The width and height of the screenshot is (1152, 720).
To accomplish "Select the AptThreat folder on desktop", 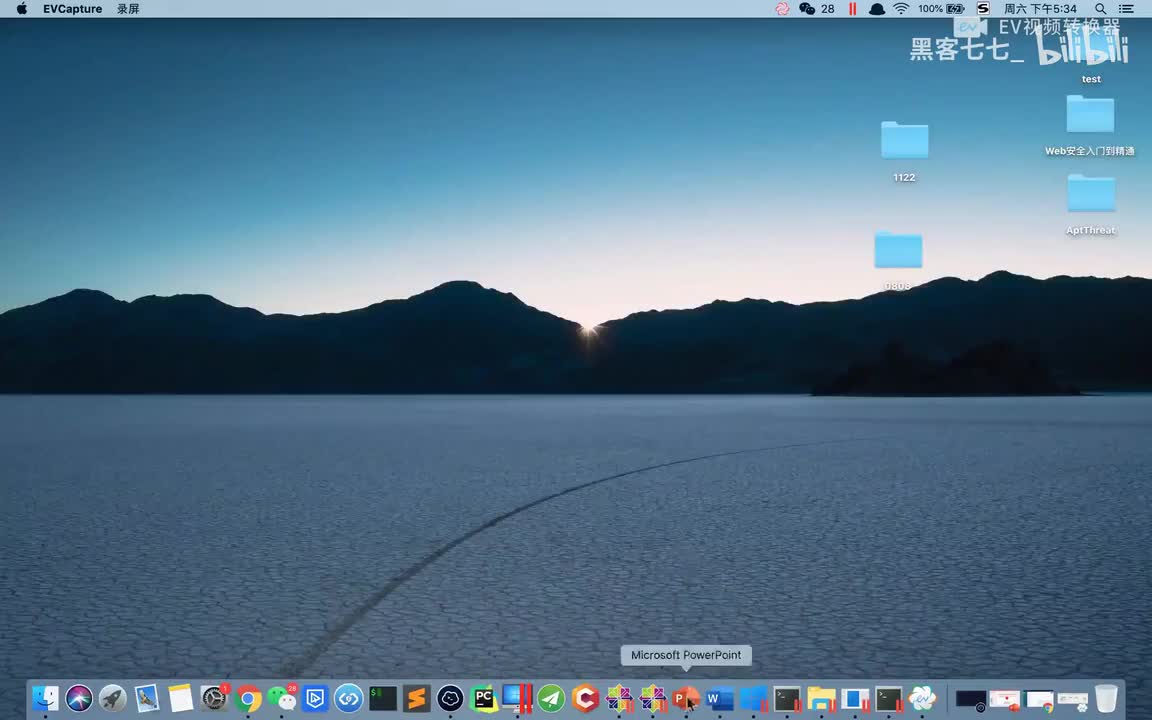I will [1090, 194].
